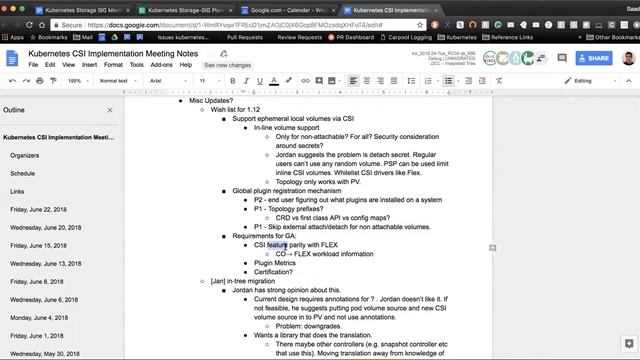
Task: Bookmark this page with the star icon
Action: pyautogui.click(x=420, y=25)
